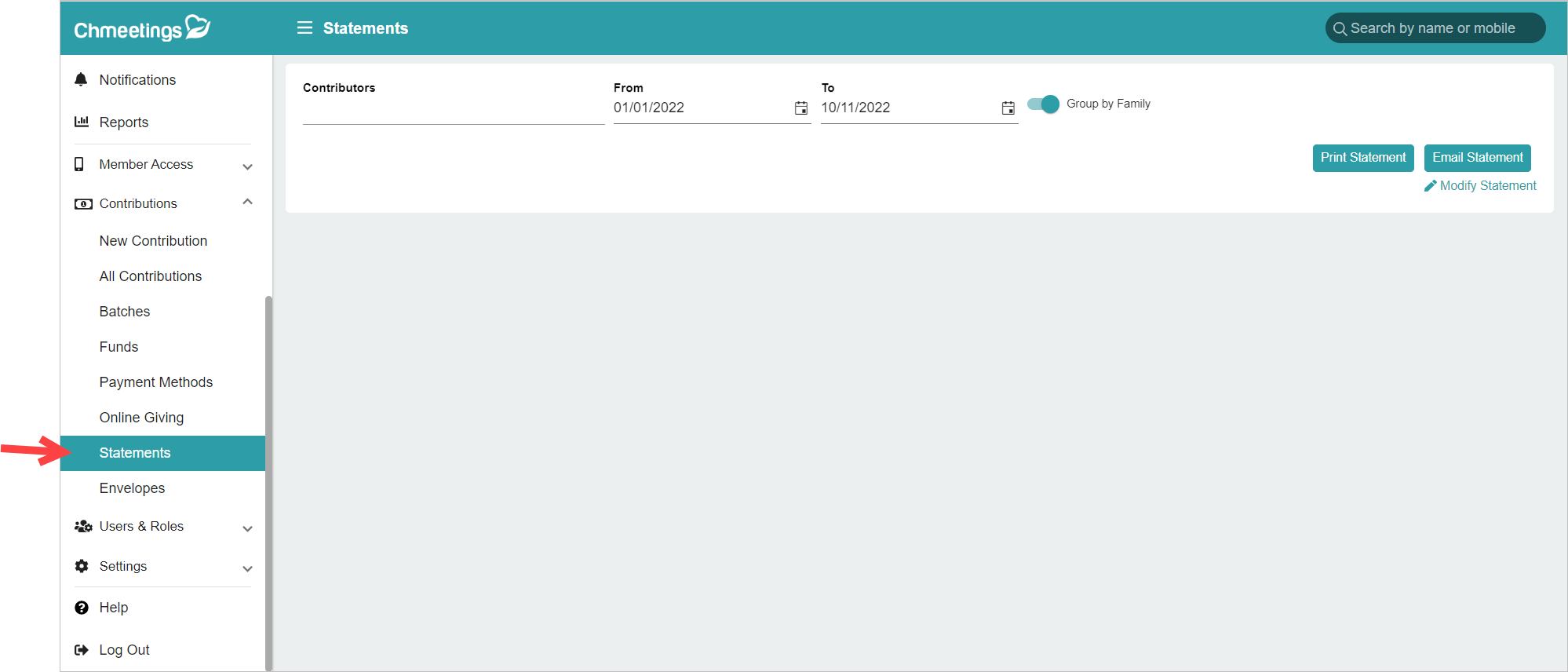Click the Print Statement button
The image size is (1568, 672).
1363,158
